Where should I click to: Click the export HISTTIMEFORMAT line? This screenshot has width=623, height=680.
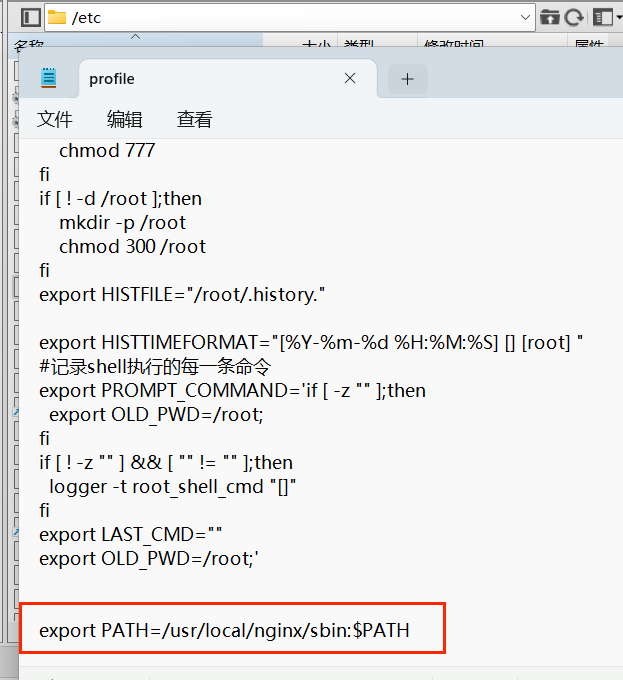coord(311,343)
